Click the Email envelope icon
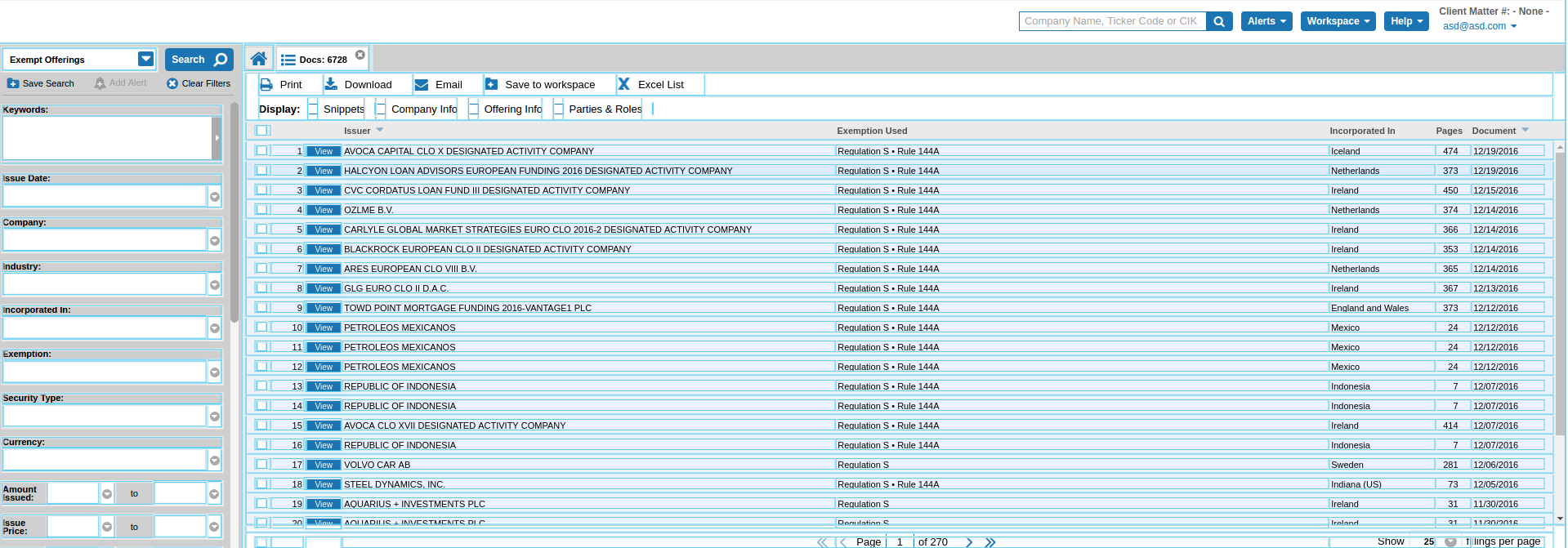Screen dimensions: 1568x548 coord(422,84)
